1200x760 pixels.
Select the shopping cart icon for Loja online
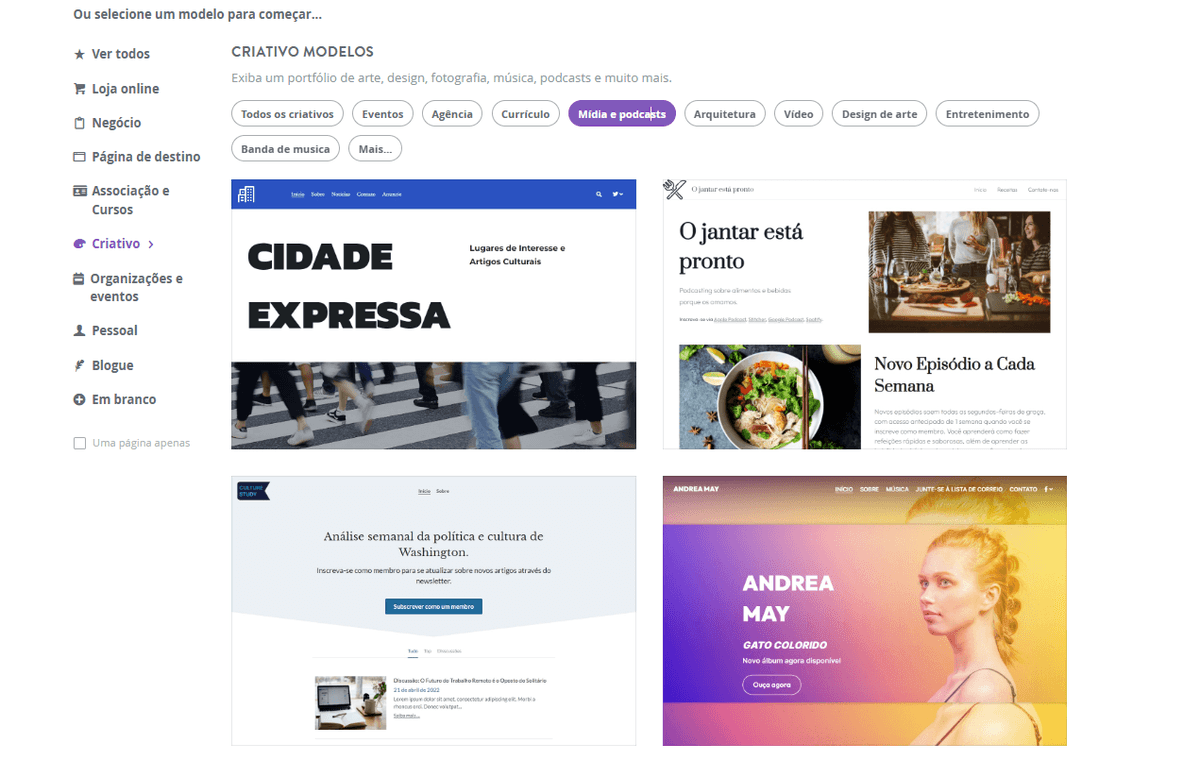pos(80,88)
